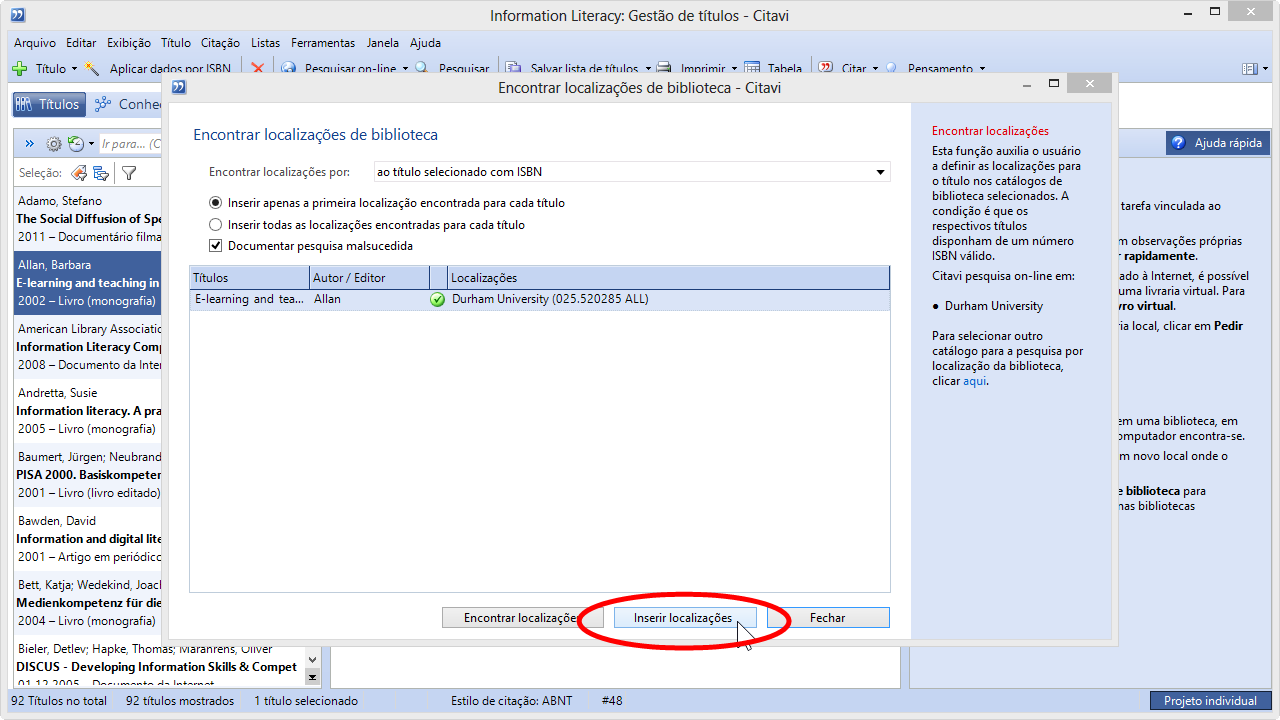Open the Listas menu
1280x720 pixels.
click(x=266, y=43)
